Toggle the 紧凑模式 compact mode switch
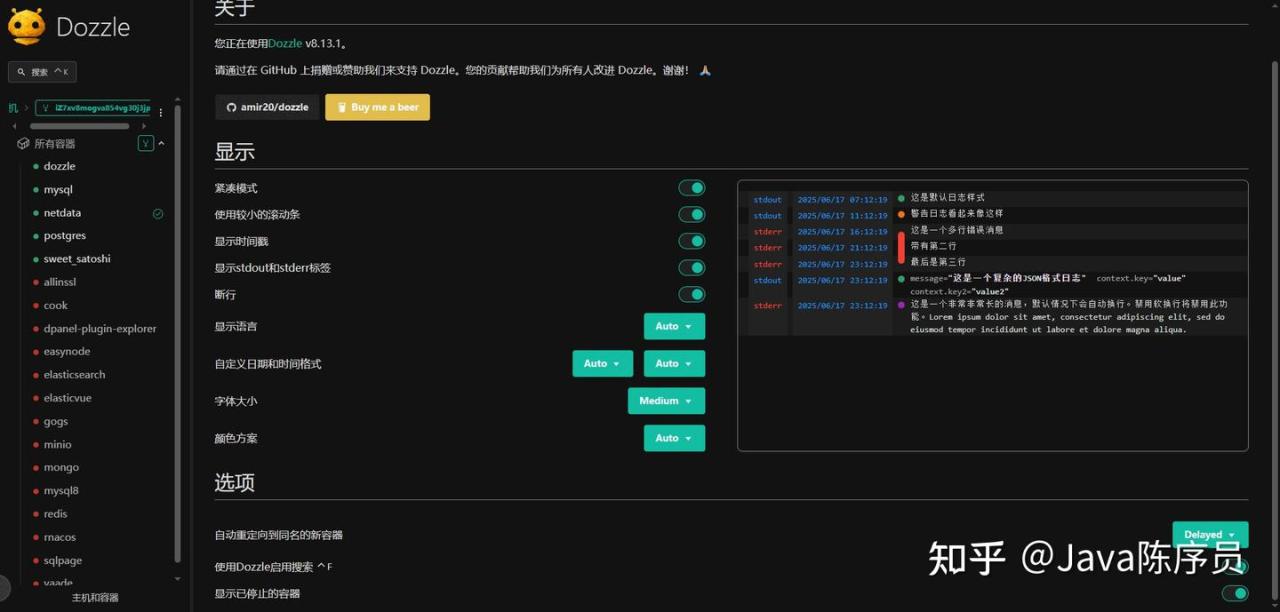 click(x=691, y=187)
